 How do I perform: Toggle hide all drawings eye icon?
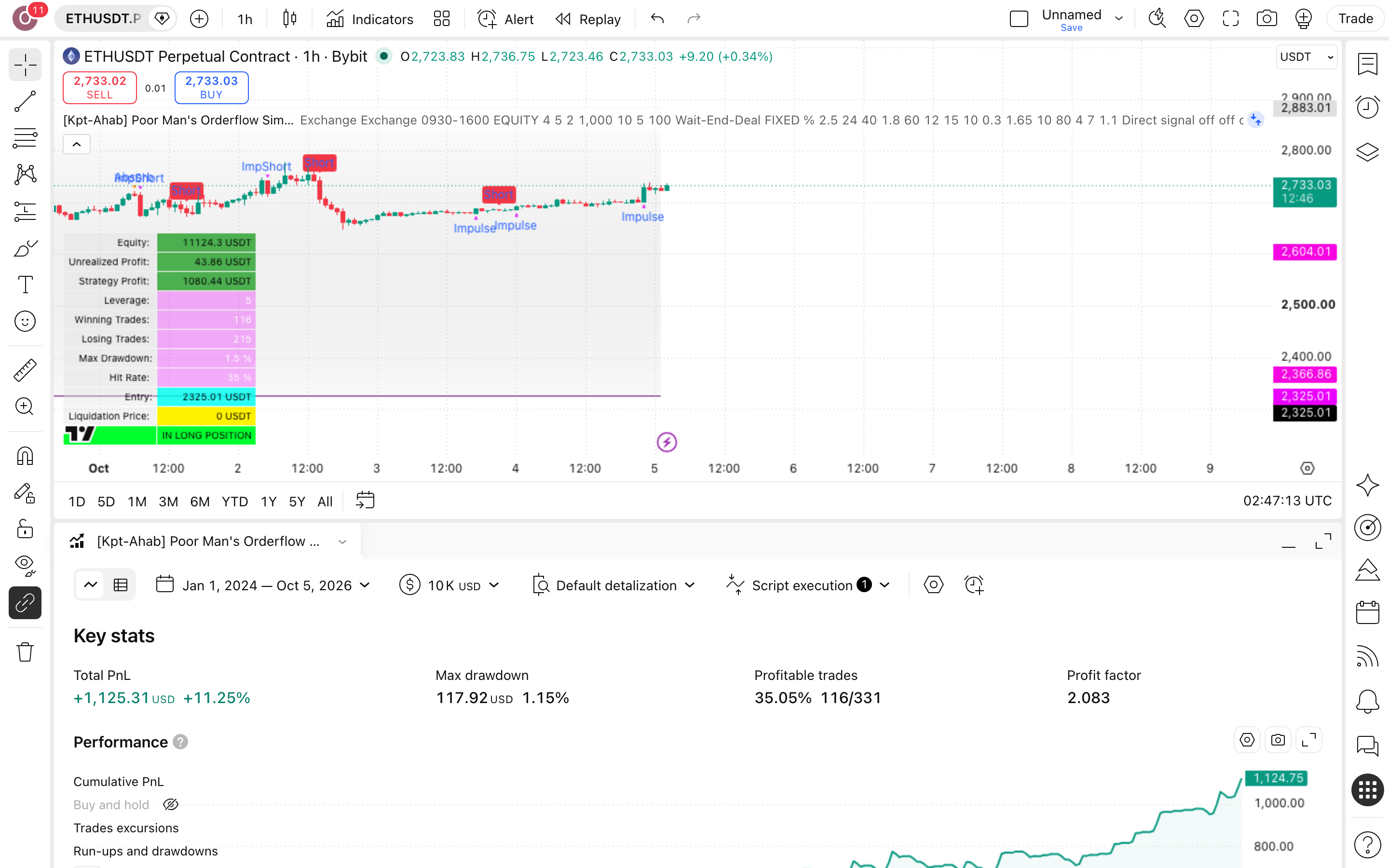(x=25, y=566)
